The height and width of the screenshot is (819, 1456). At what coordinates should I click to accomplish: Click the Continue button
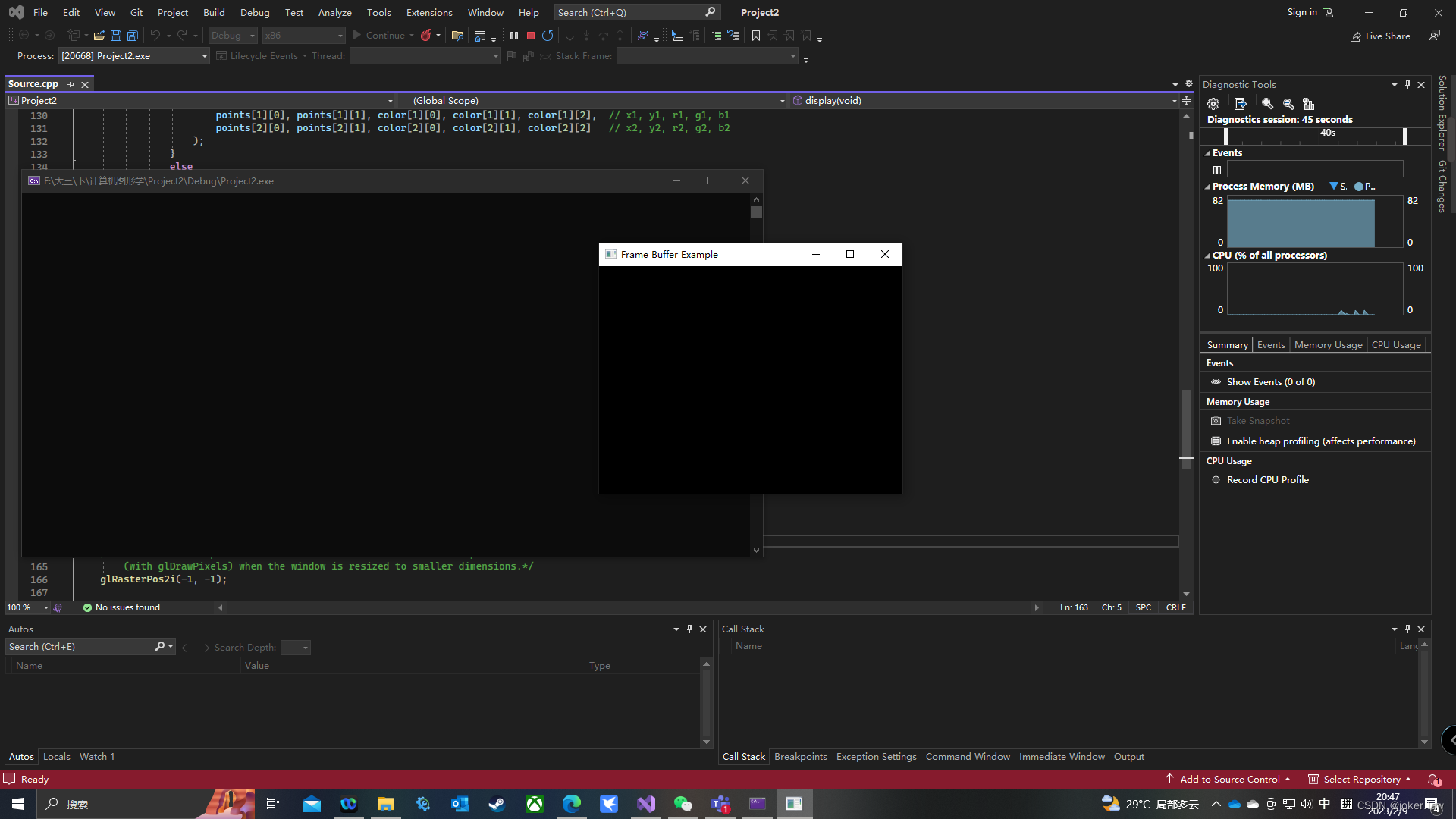378,36
